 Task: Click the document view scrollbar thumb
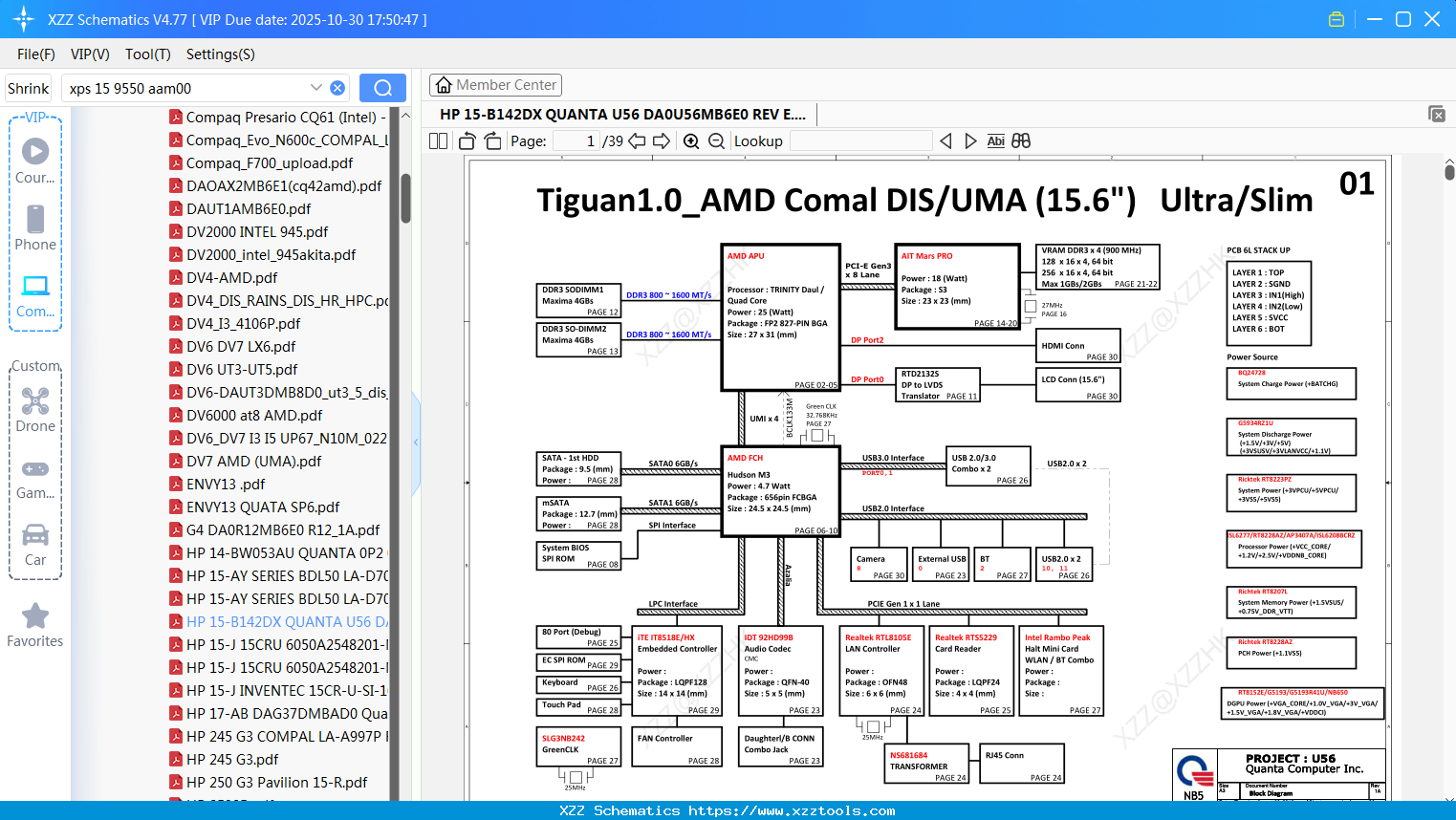1449,171
